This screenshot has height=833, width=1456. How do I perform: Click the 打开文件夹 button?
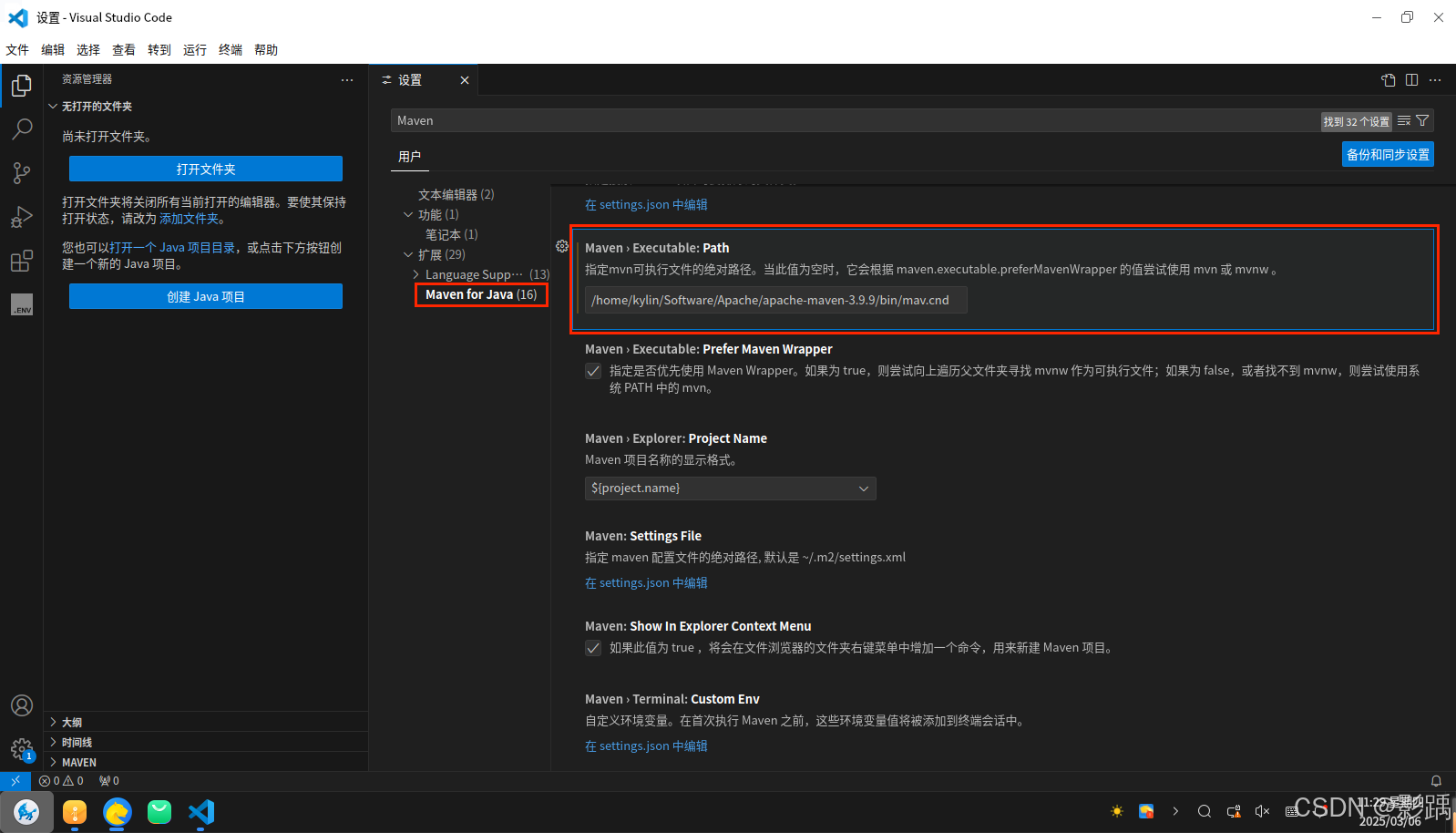coord(206,169)
